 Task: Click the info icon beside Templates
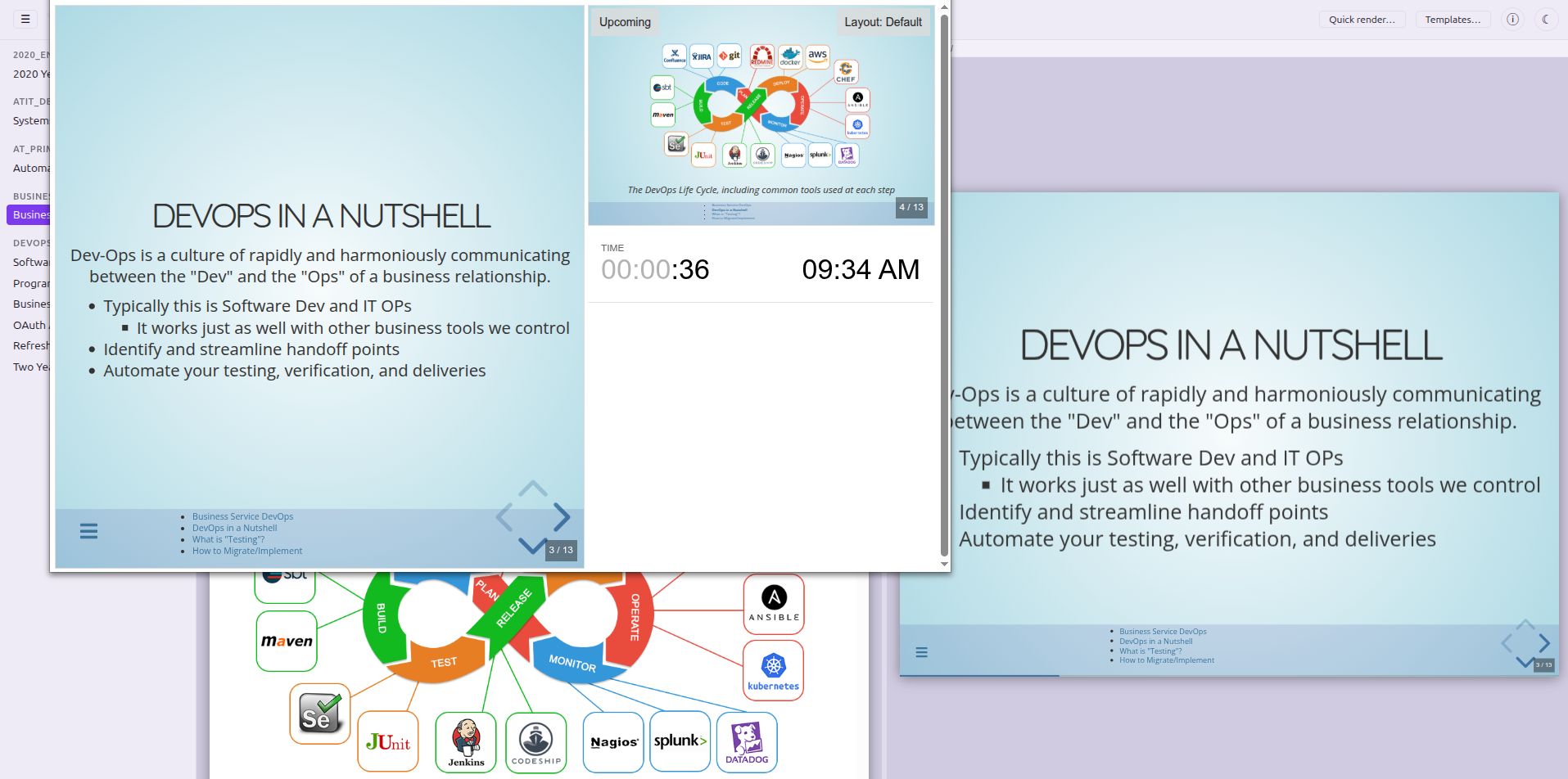[x=1512, y=19]
